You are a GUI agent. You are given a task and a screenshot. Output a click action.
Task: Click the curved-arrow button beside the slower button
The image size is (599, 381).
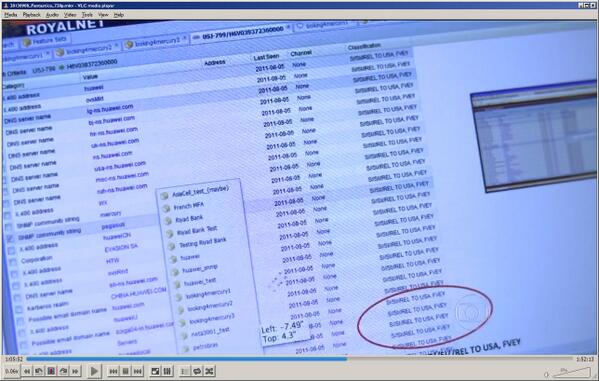39,371
